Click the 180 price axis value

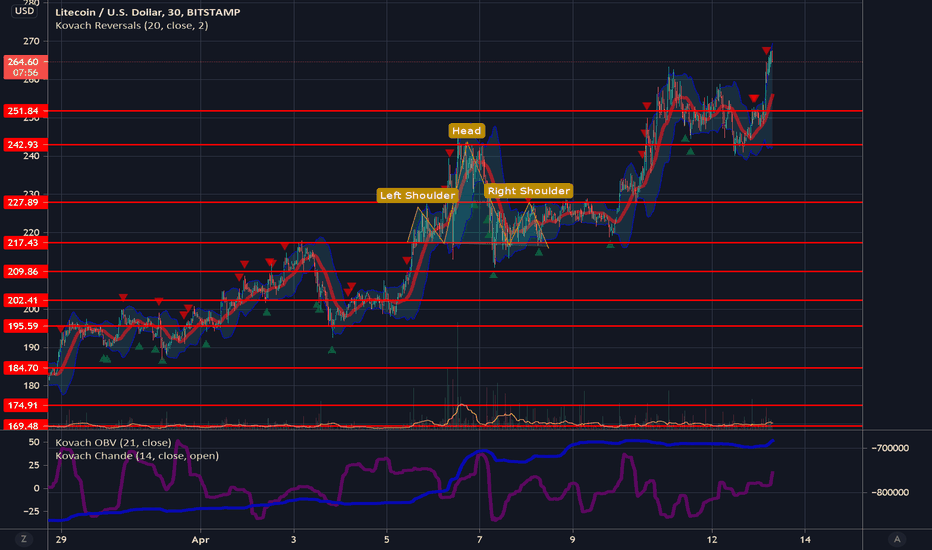click(x=32, y=385)
